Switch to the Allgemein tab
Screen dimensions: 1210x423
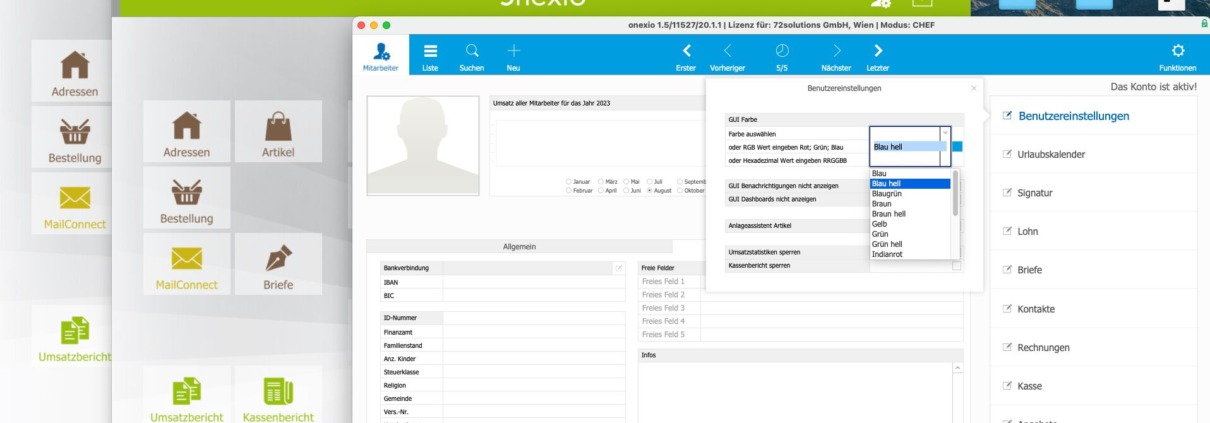[x=519, y=246]
